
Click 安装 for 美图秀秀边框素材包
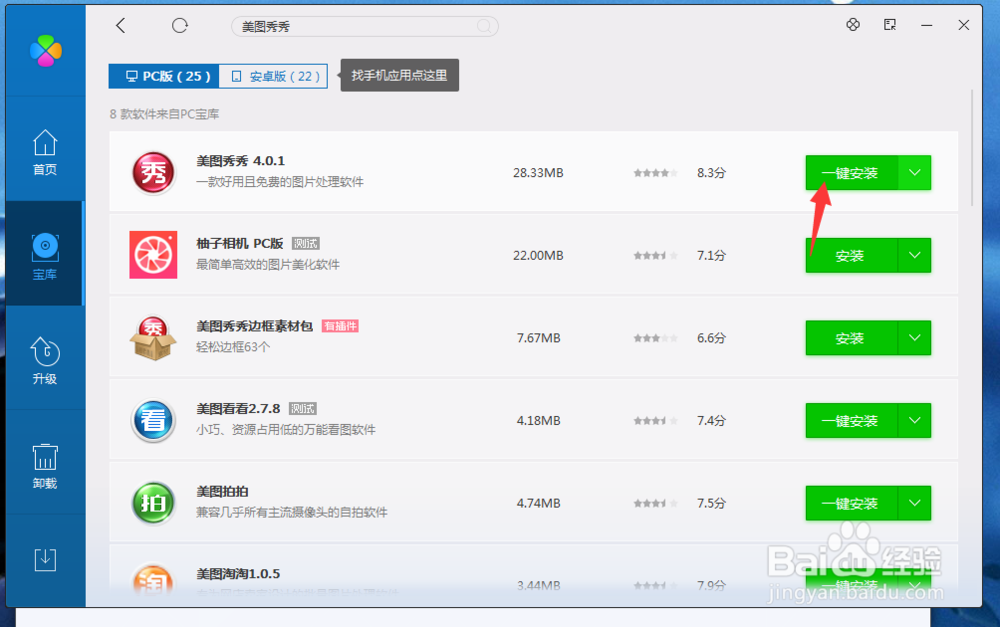(851, 338)
